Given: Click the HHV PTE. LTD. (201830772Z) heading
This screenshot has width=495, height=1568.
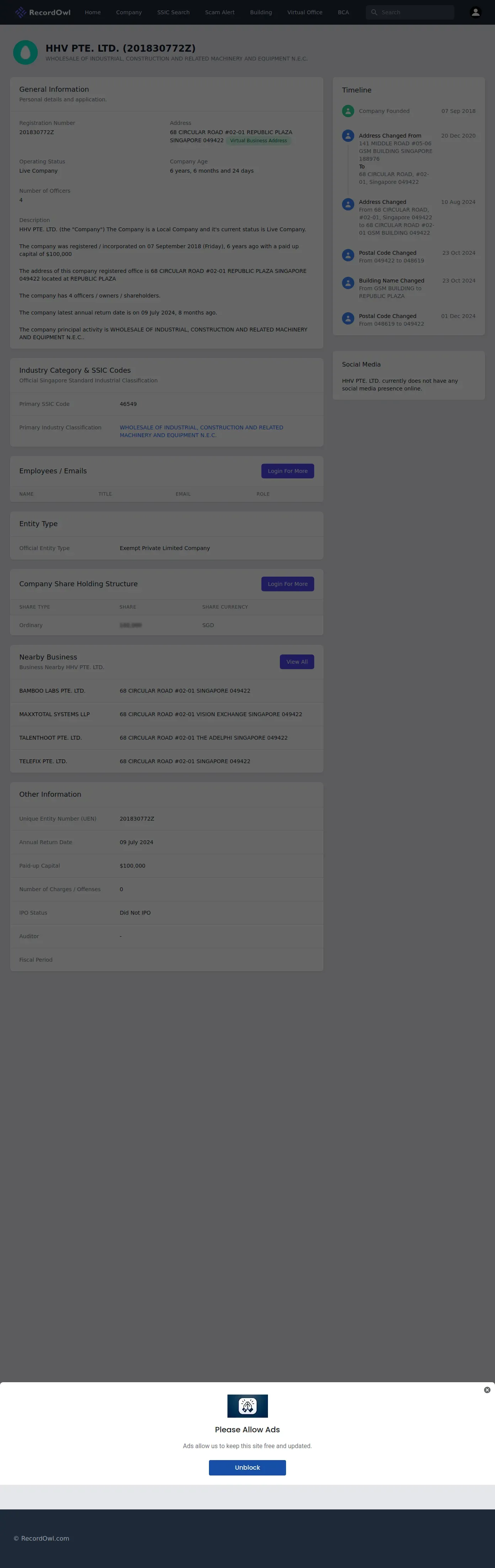Looking at the screenshot, I should click(121, 48).
